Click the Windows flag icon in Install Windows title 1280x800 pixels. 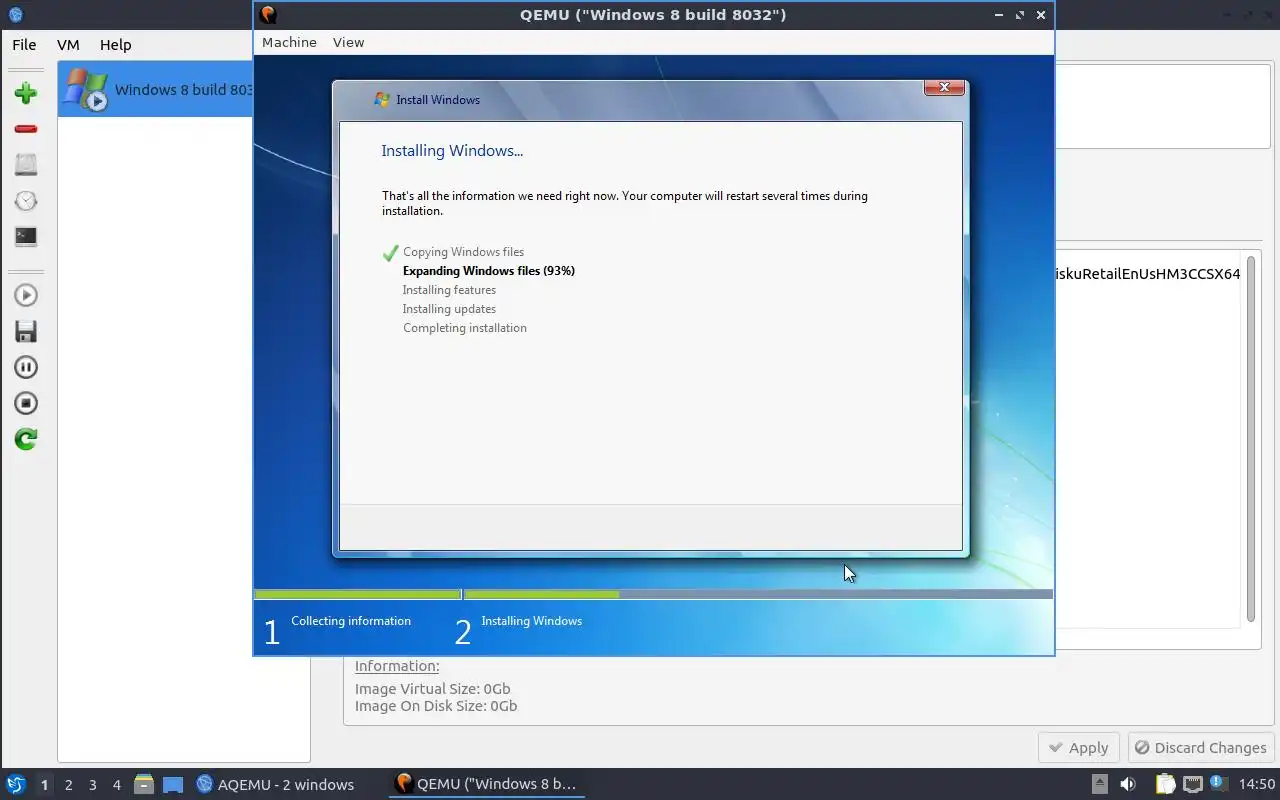[x=381, y=99]
